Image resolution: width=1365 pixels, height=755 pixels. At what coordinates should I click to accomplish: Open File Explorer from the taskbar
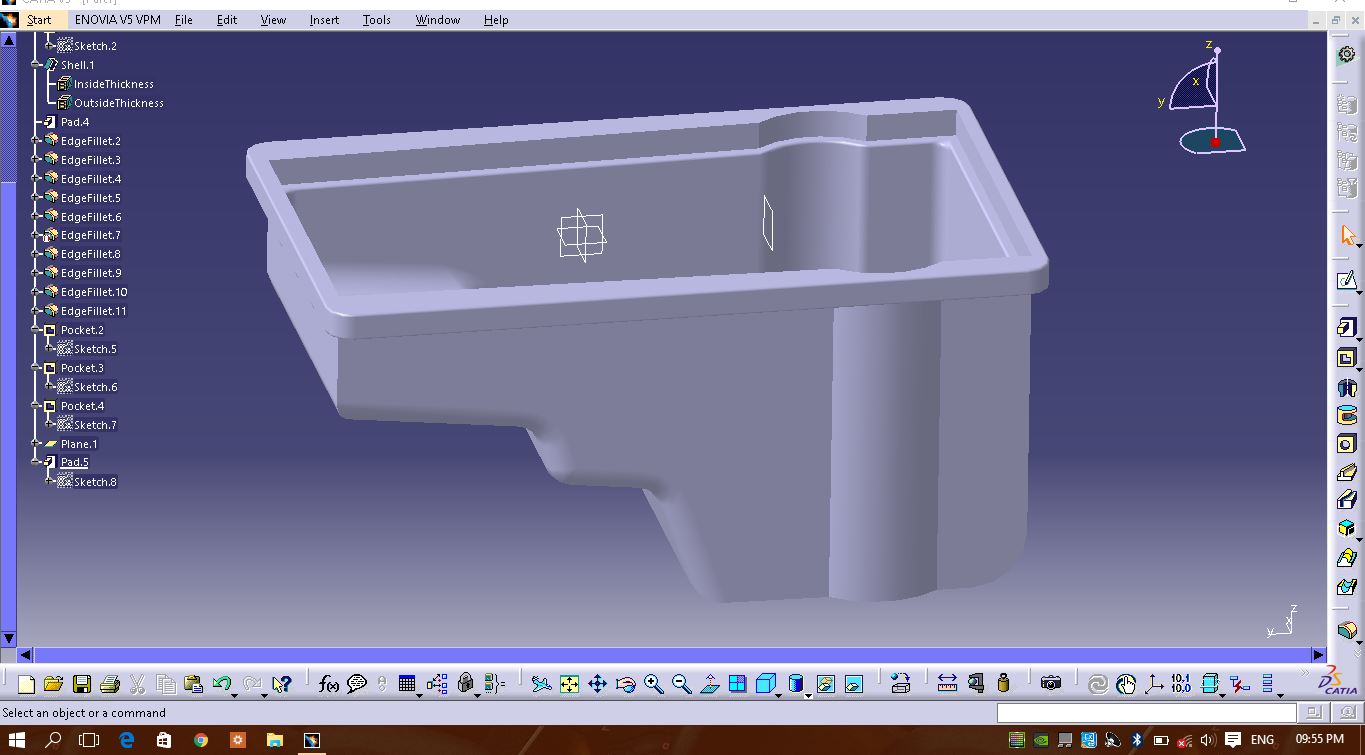point(274,740)
